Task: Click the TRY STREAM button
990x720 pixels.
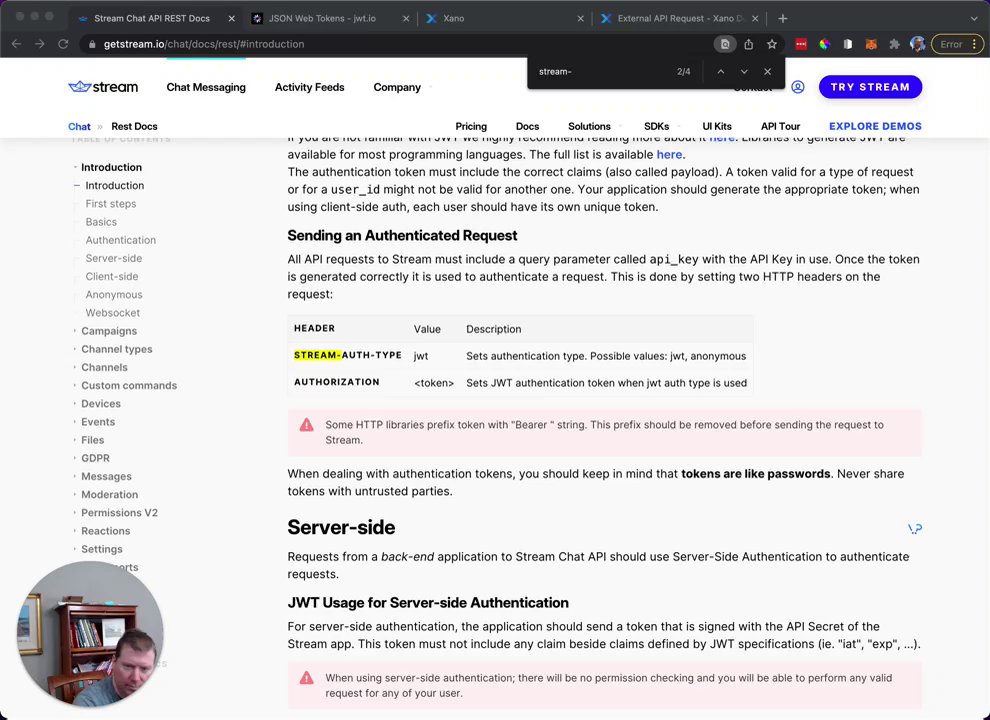Action: tap(870, 87)
